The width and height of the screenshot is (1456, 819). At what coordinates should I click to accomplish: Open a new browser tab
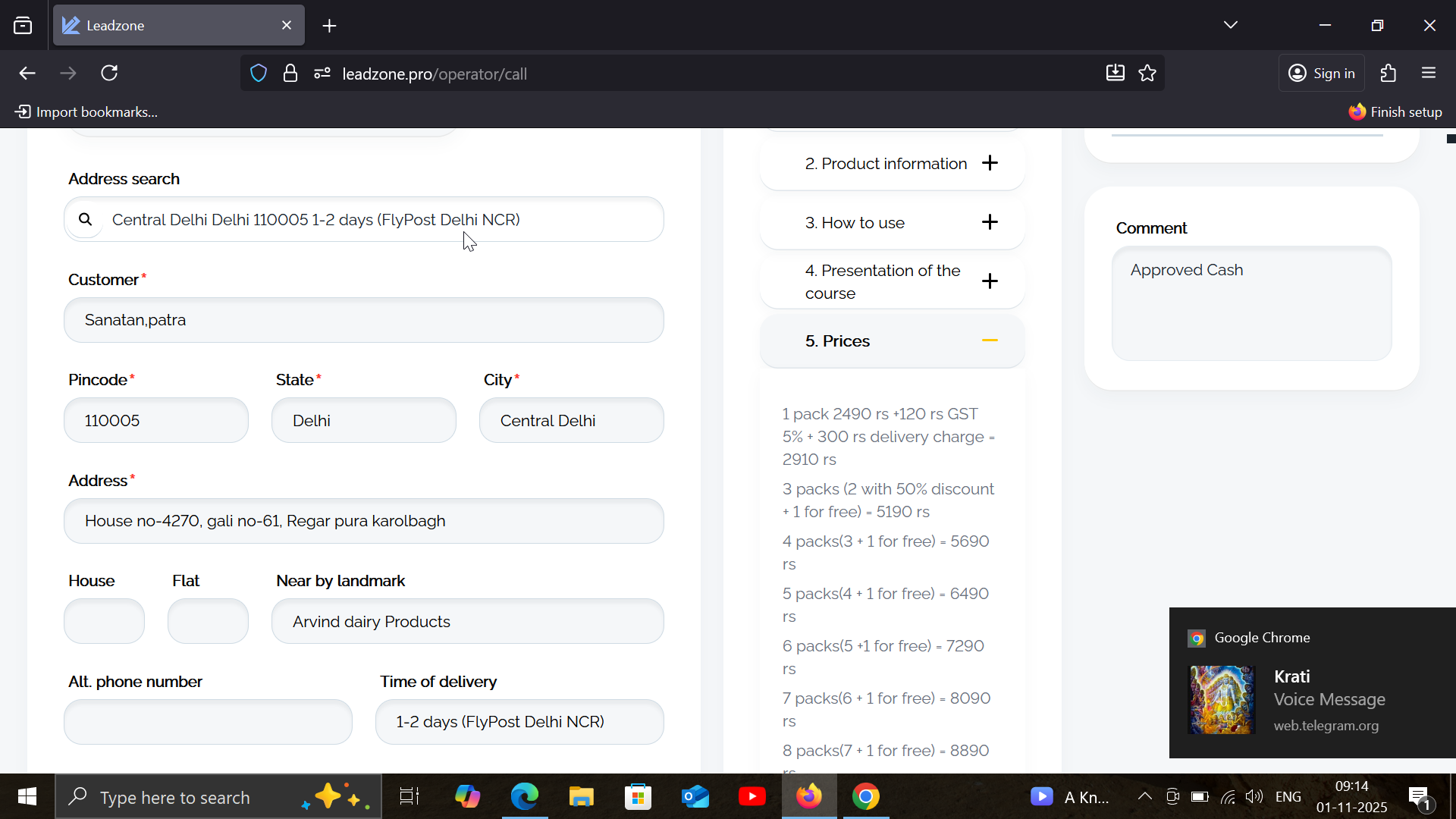click(x=329, y=26)
